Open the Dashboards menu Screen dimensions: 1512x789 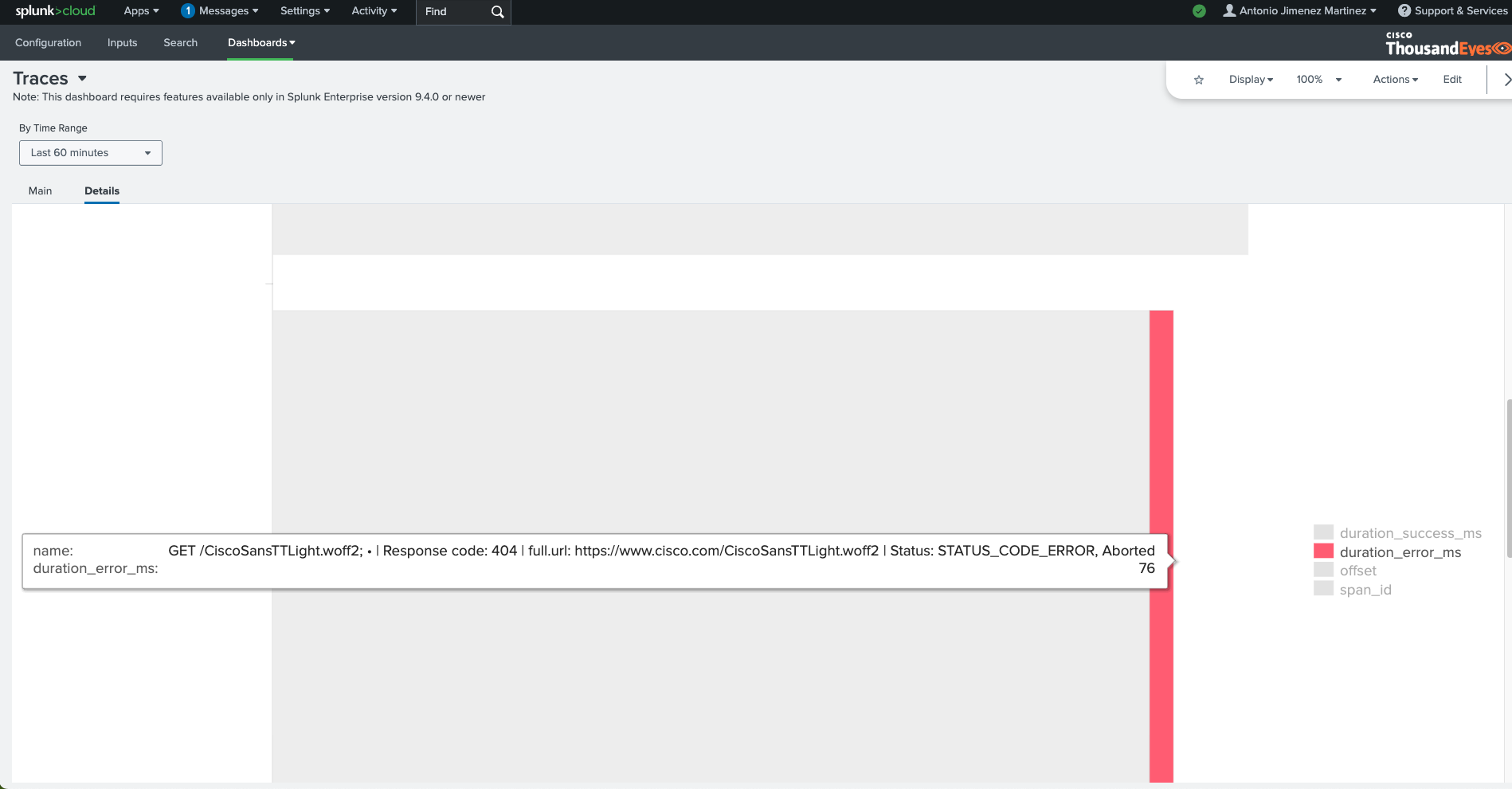pyautogui.click(x=260, y=43)
